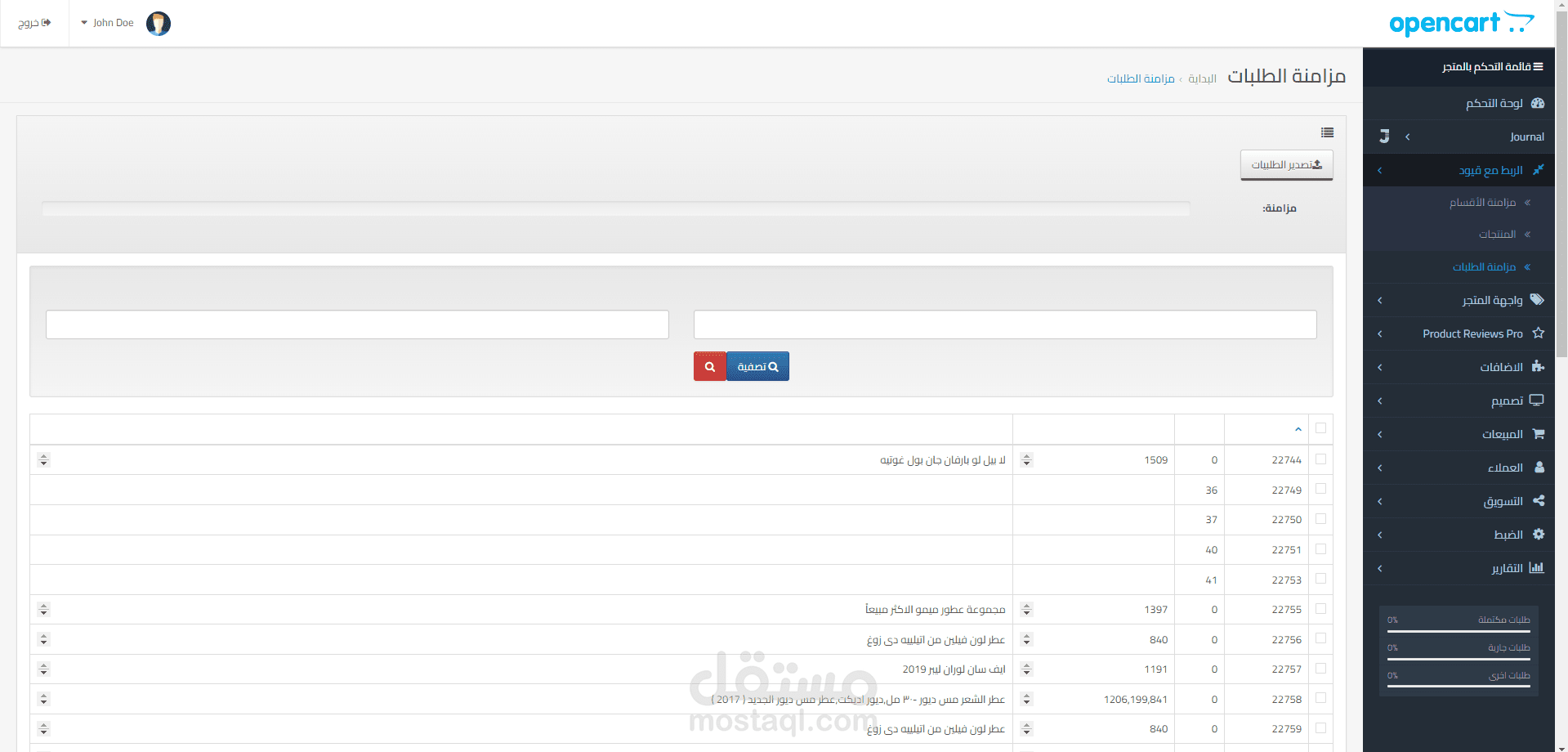Image resolution: width=1568 pixels, height=752 pixels.
Task: Click the puzzle icon for الاضافات
Action: click(x=1538, y=367)
